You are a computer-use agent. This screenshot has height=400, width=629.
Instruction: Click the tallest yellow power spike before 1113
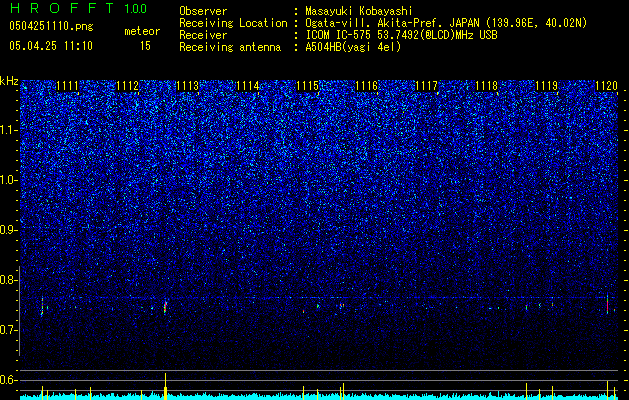tap(165, 386)
